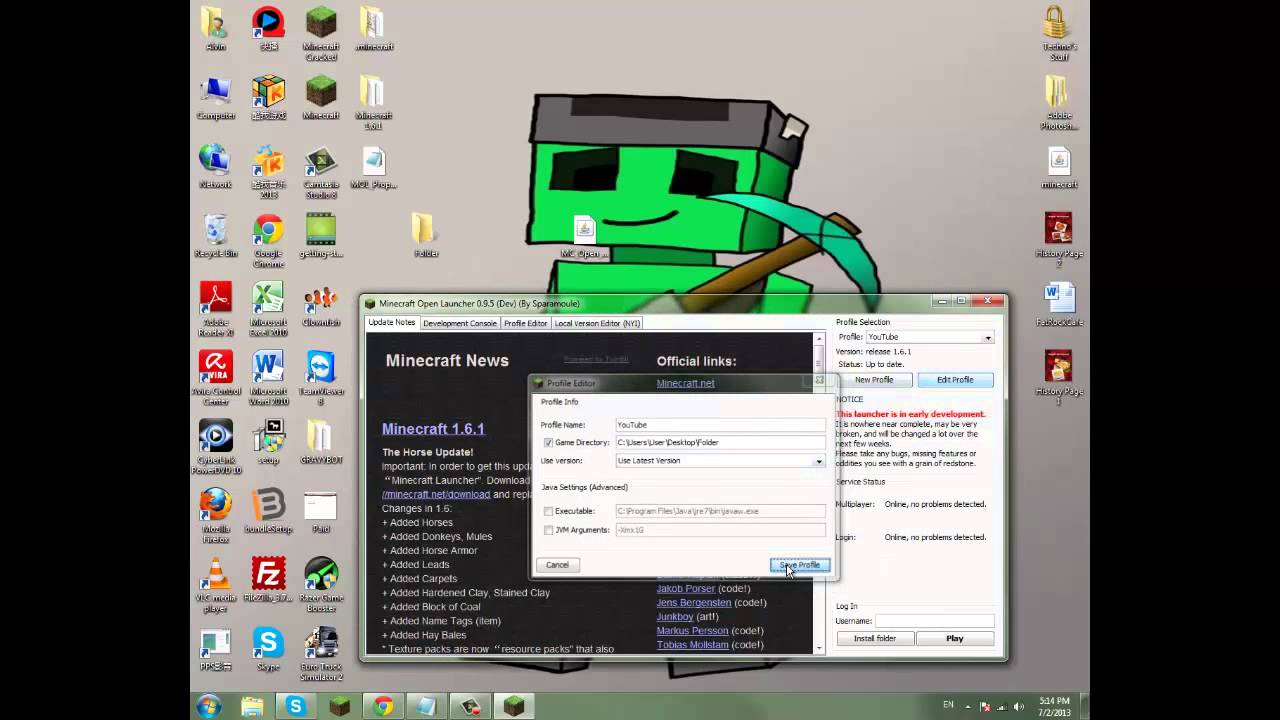Click the Game Directory path field

tap(720, 442)
